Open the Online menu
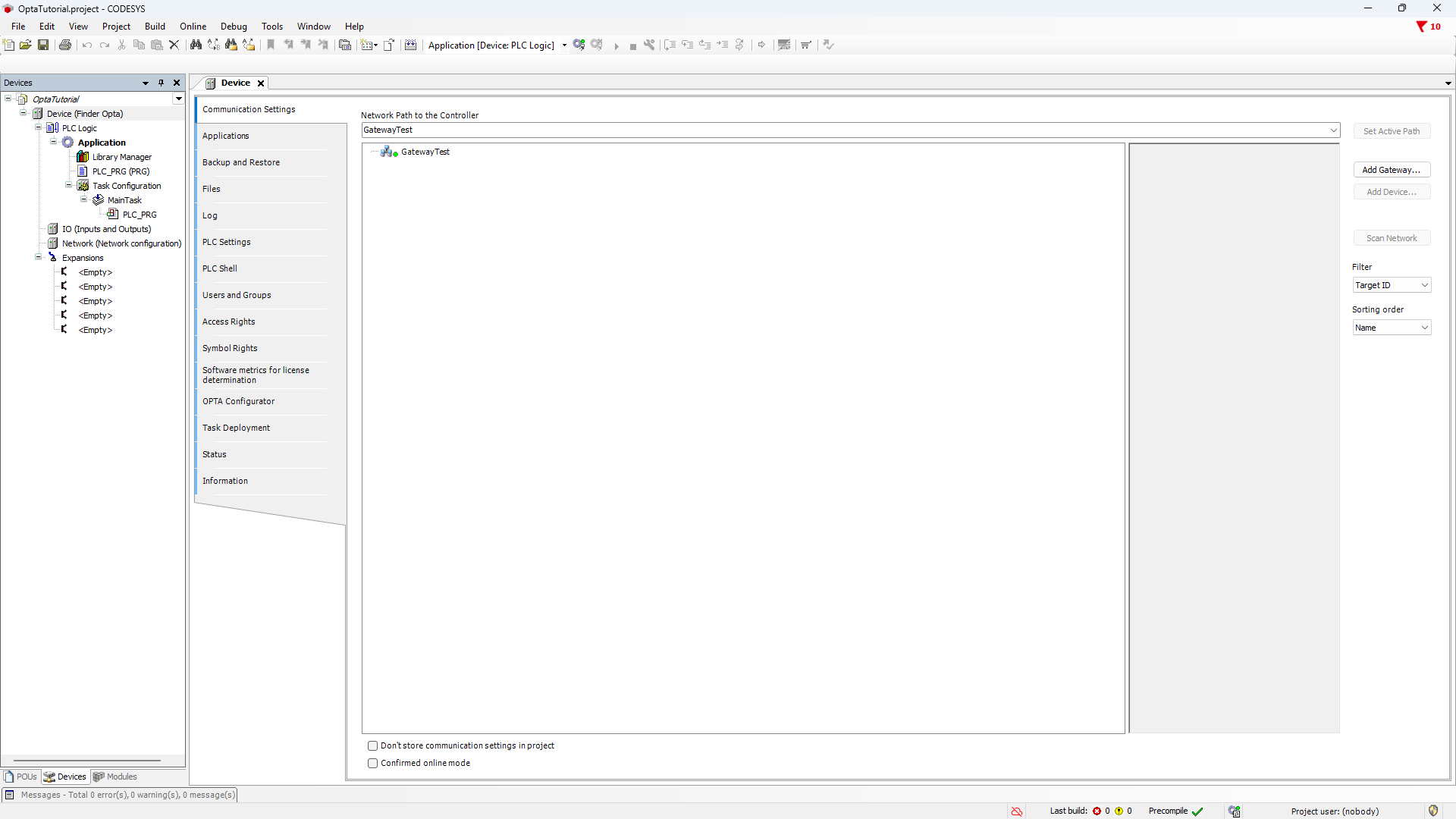The image size is (1456, 819). click(x=193, y=27)
